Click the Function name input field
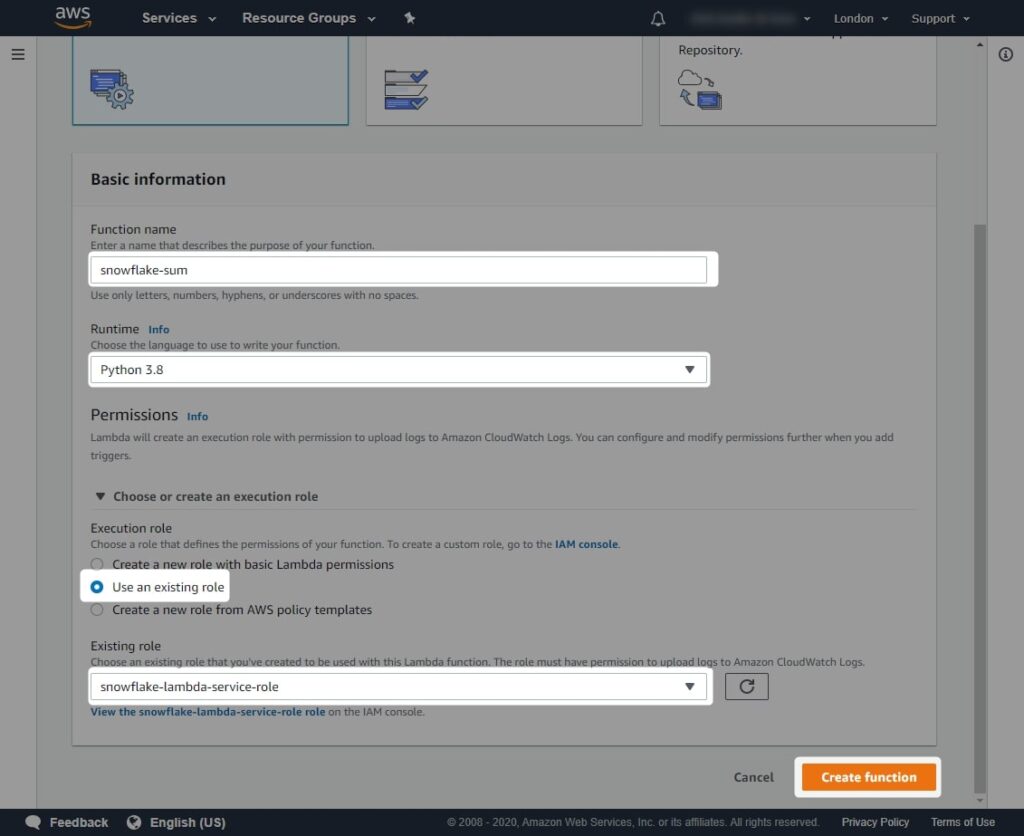The width and height of the screenshot is (1024, 836). pos(400,269)
